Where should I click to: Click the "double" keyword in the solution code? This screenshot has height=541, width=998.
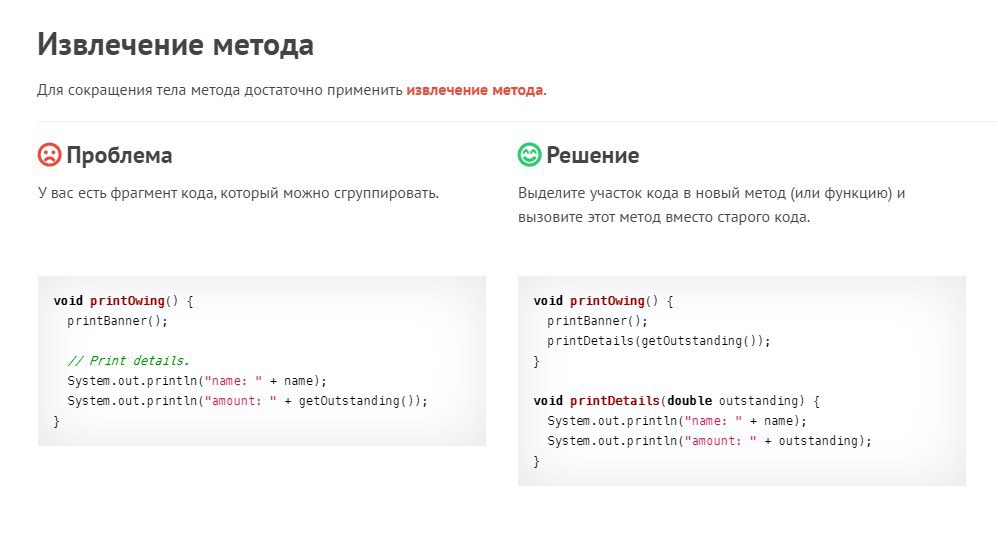point(690,401)
